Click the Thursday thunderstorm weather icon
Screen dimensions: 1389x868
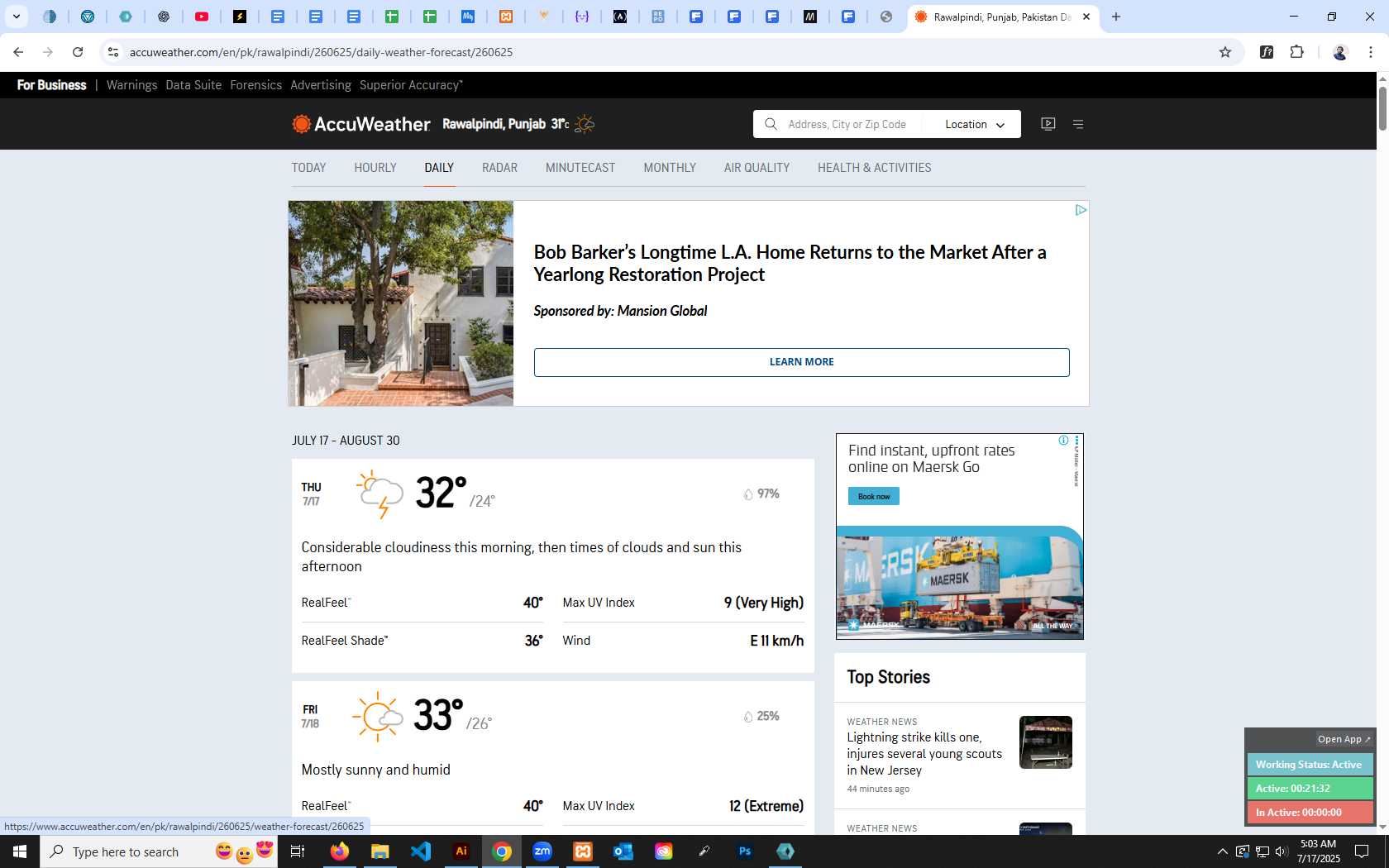379,494
